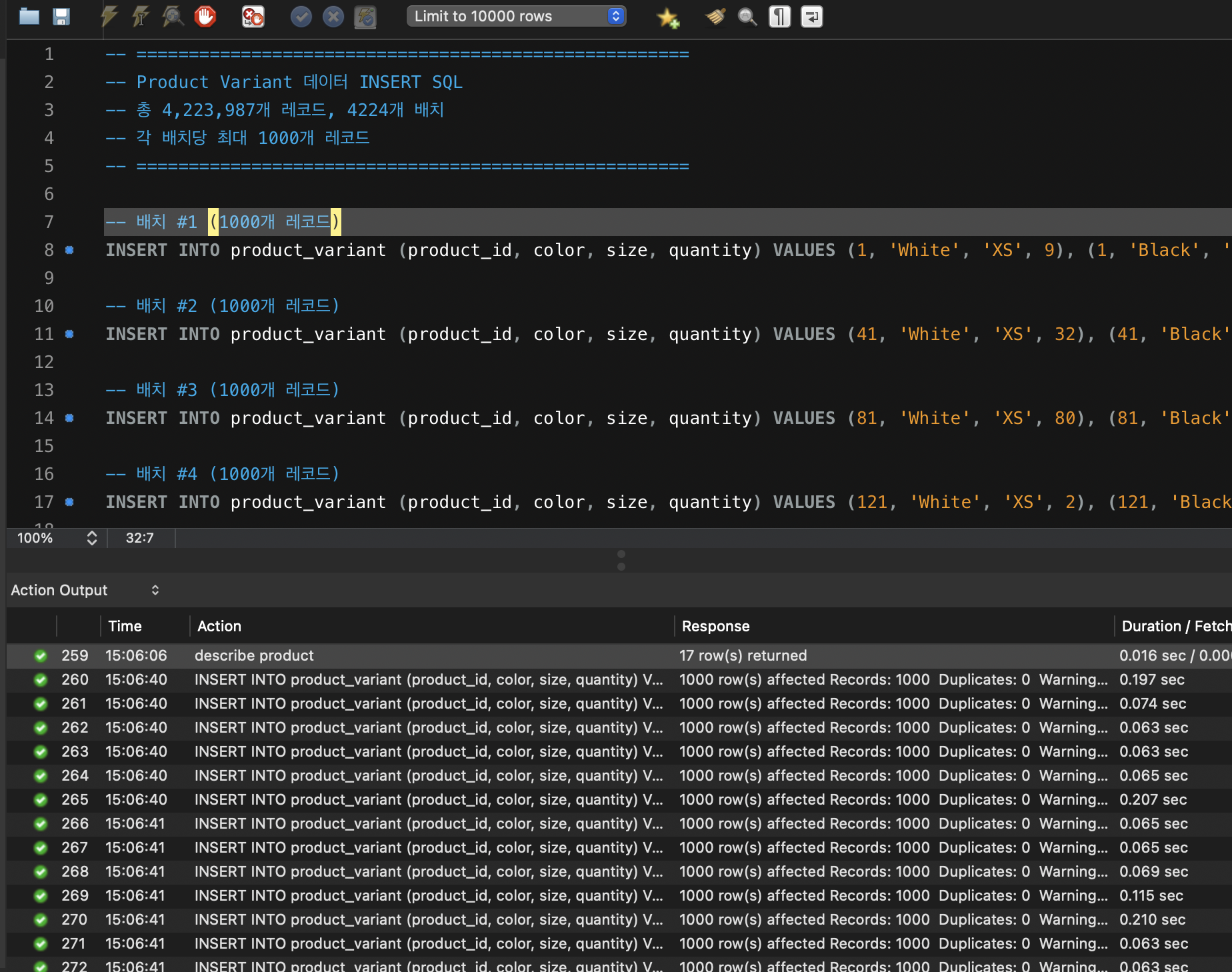This screenshot has height=972, width=1232.
Task: Save query as a favorite snippet
Action: tap(668, 17)
